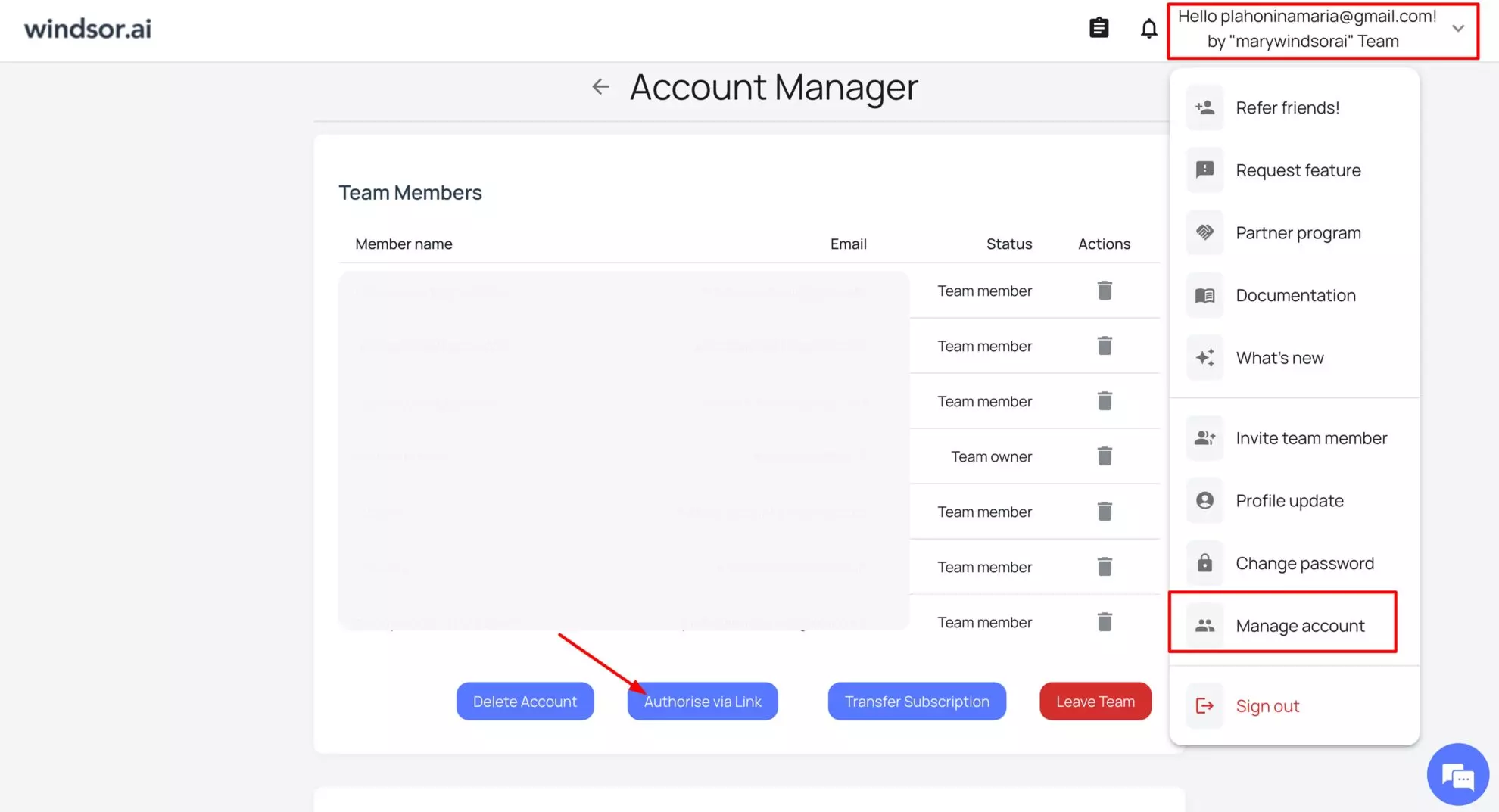Delete the Team owner using trash icon
This screenshot has height=812, width=1499.
(x=1105, y=456)
